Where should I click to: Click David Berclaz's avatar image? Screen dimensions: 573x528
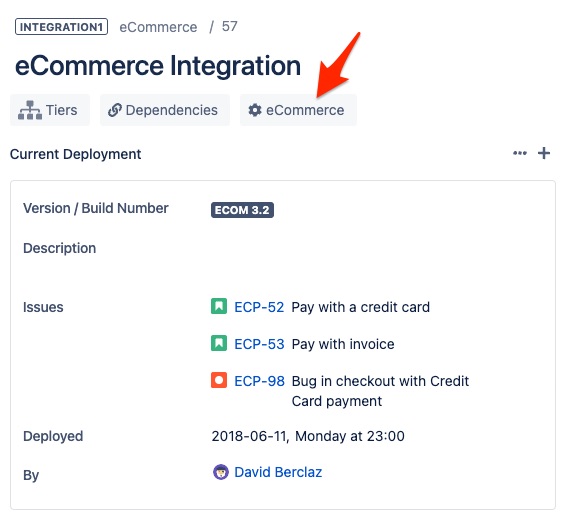pos(221,472)
